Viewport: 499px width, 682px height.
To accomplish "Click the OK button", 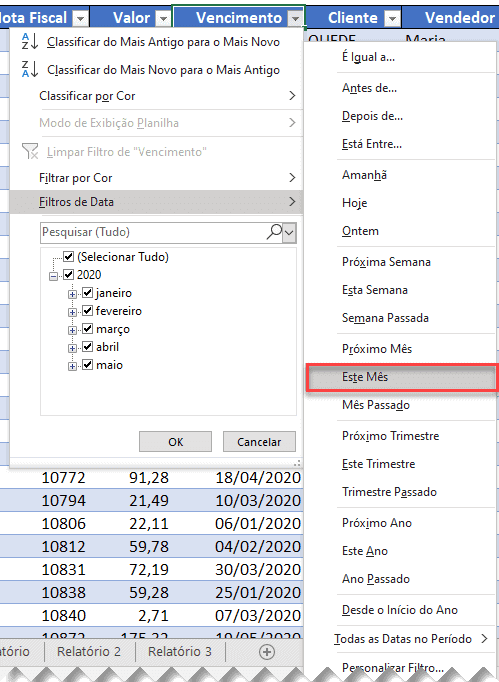I will (175, 442).
